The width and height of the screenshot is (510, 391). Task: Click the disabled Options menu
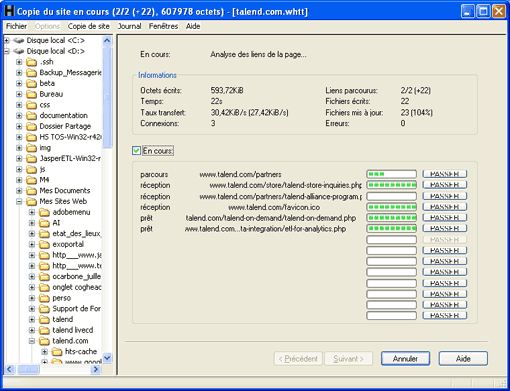tap(47, 26)
